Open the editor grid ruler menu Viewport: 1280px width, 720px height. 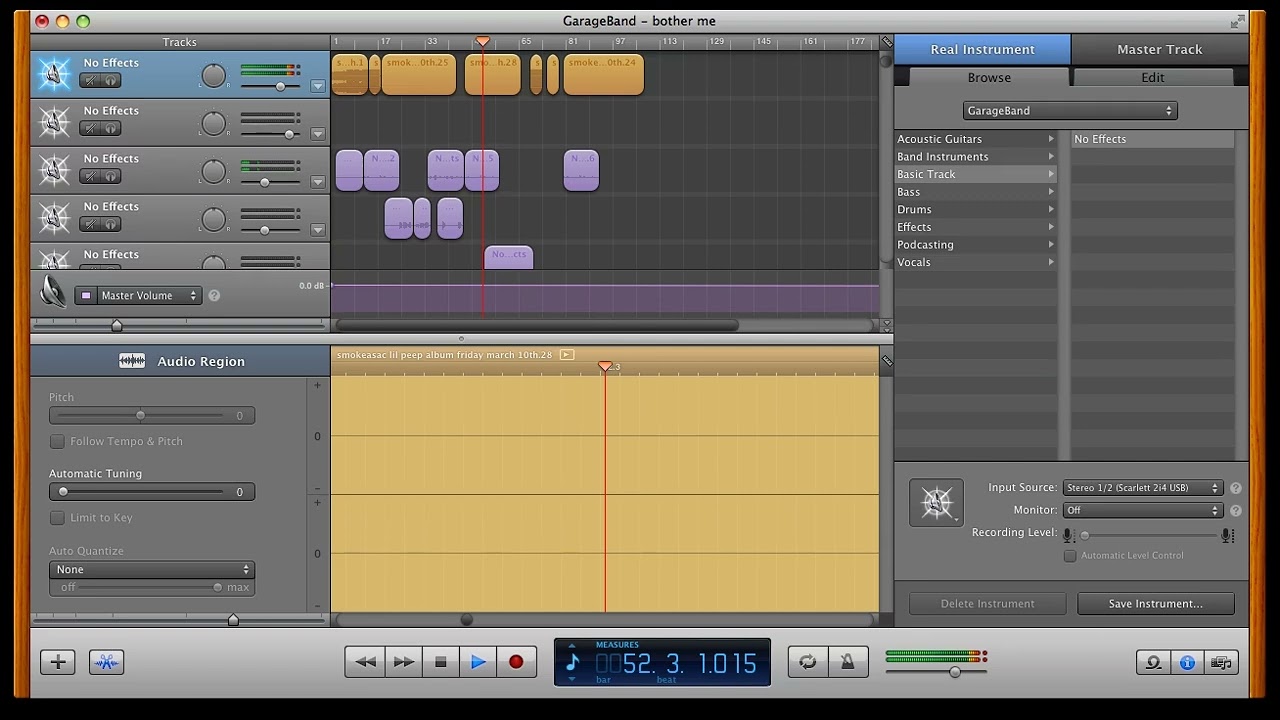click(886, 361)
